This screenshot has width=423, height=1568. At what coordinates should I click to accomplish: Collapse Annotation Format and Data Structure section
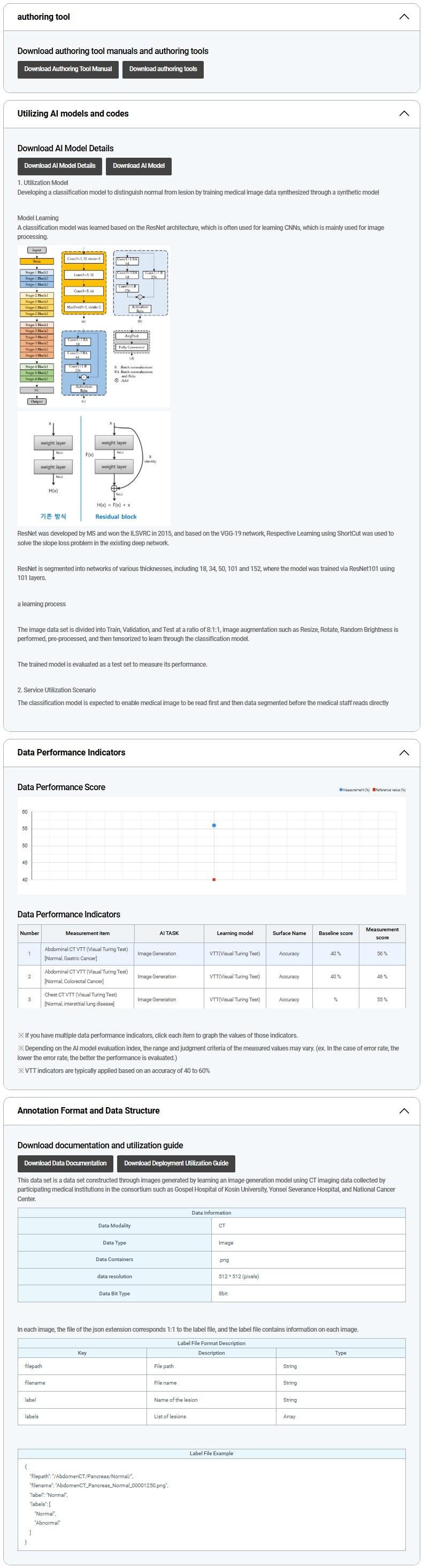click(x=404, y=1110)
